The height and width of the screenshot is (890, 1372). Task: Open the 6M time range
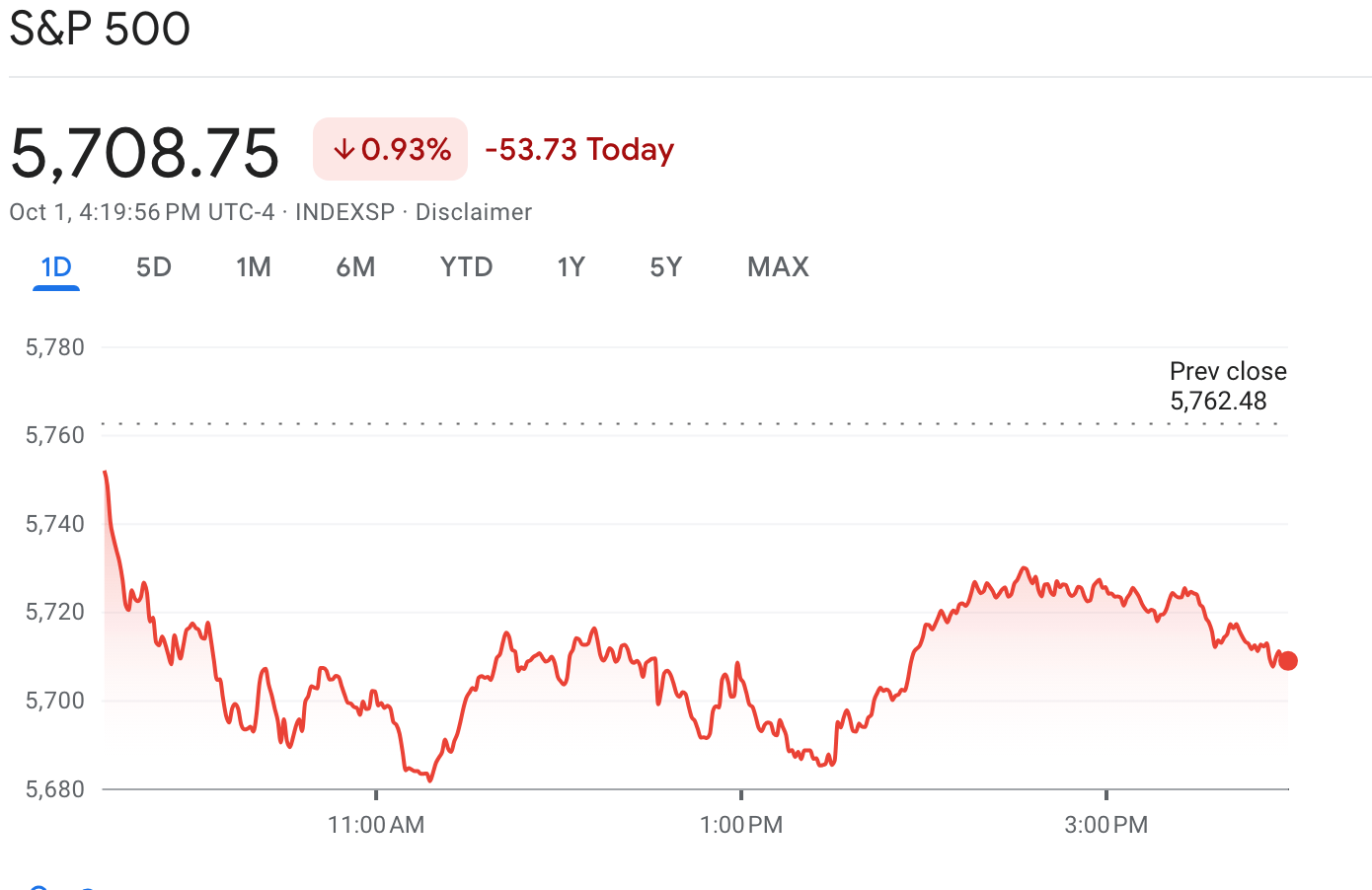pyautogui.click(x=355, y=267)
